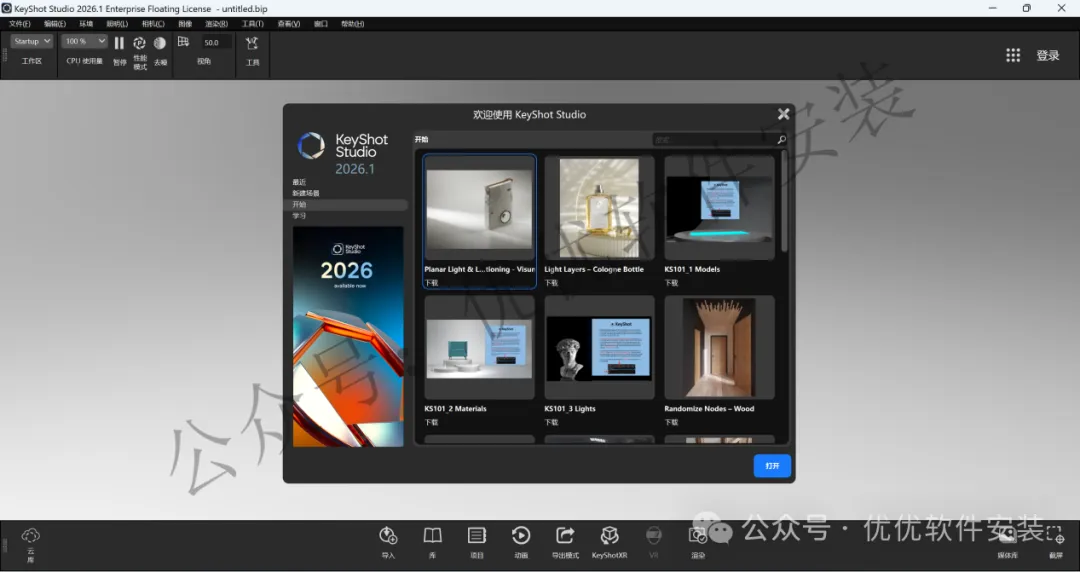Open the 编辑(E) menu
This screenshot has width=1080, height=572.
pyautogui.click(x=54, y=23)
